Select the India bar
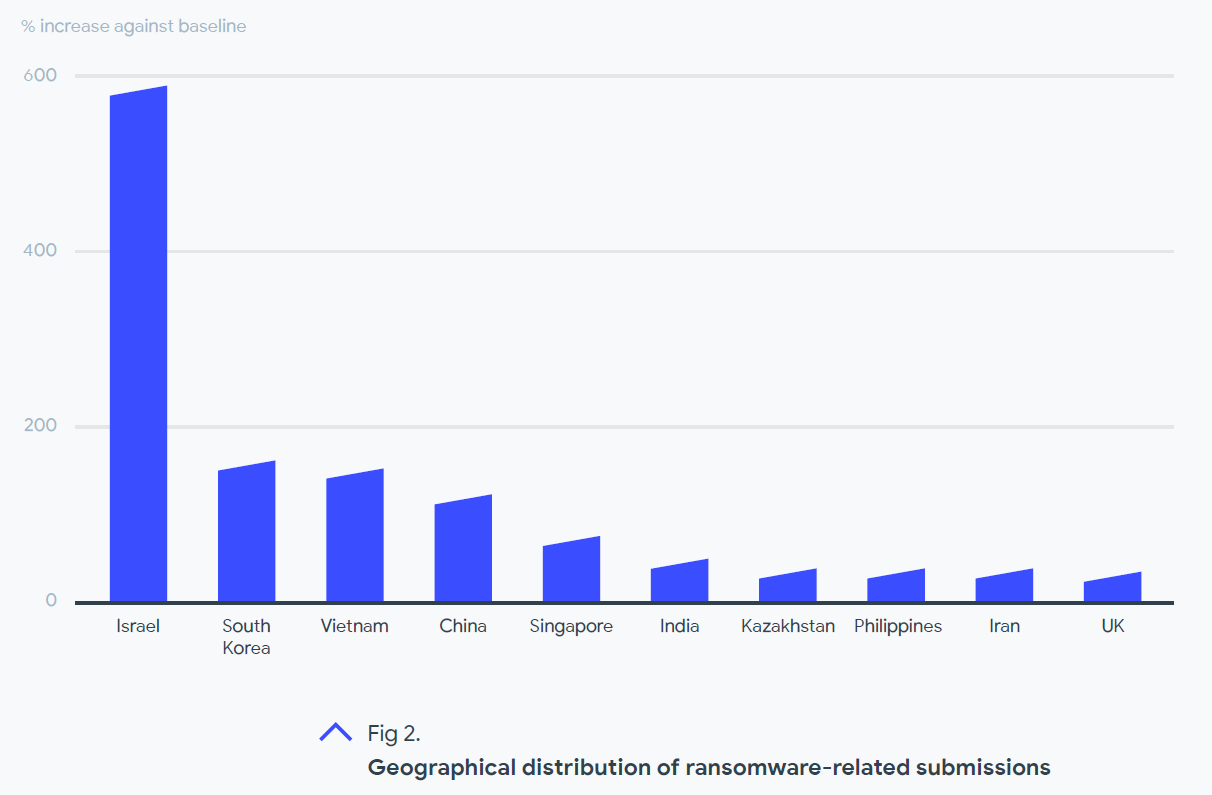1212x795 pixels. click(680, 581)
